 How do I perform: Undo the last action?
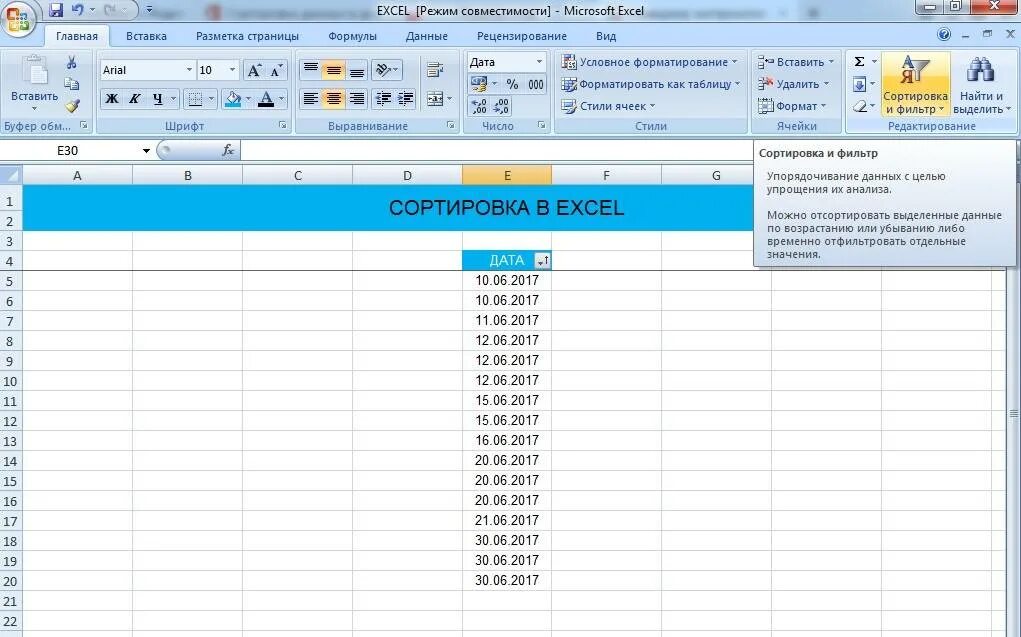click(x=77, y=10)
